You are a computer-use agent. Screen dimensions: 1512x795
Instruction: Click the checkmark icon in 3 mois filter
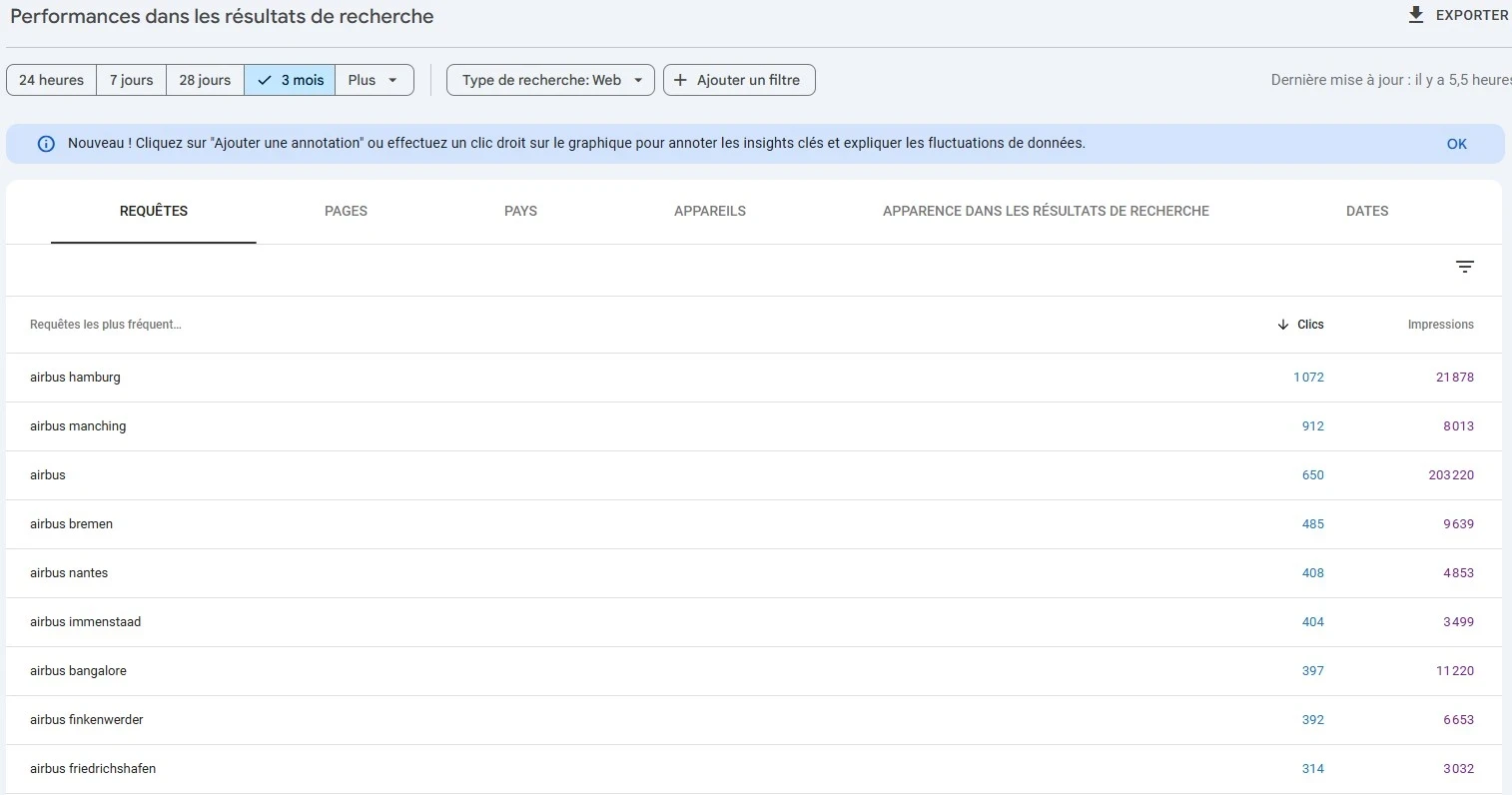point(264,79)
